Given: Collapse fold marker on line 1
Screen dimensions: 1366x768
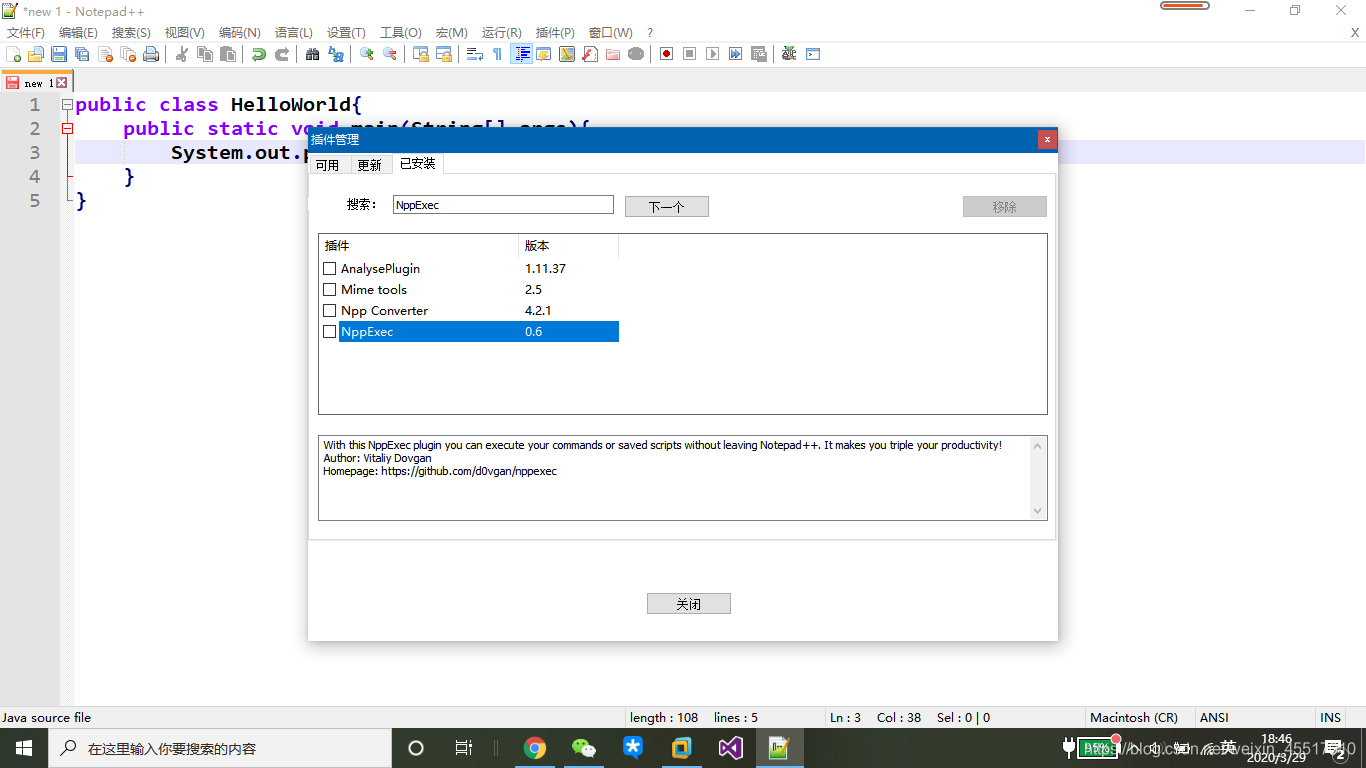Looking at the screenshot, I should pyautogui.click(x=67, y=105).
